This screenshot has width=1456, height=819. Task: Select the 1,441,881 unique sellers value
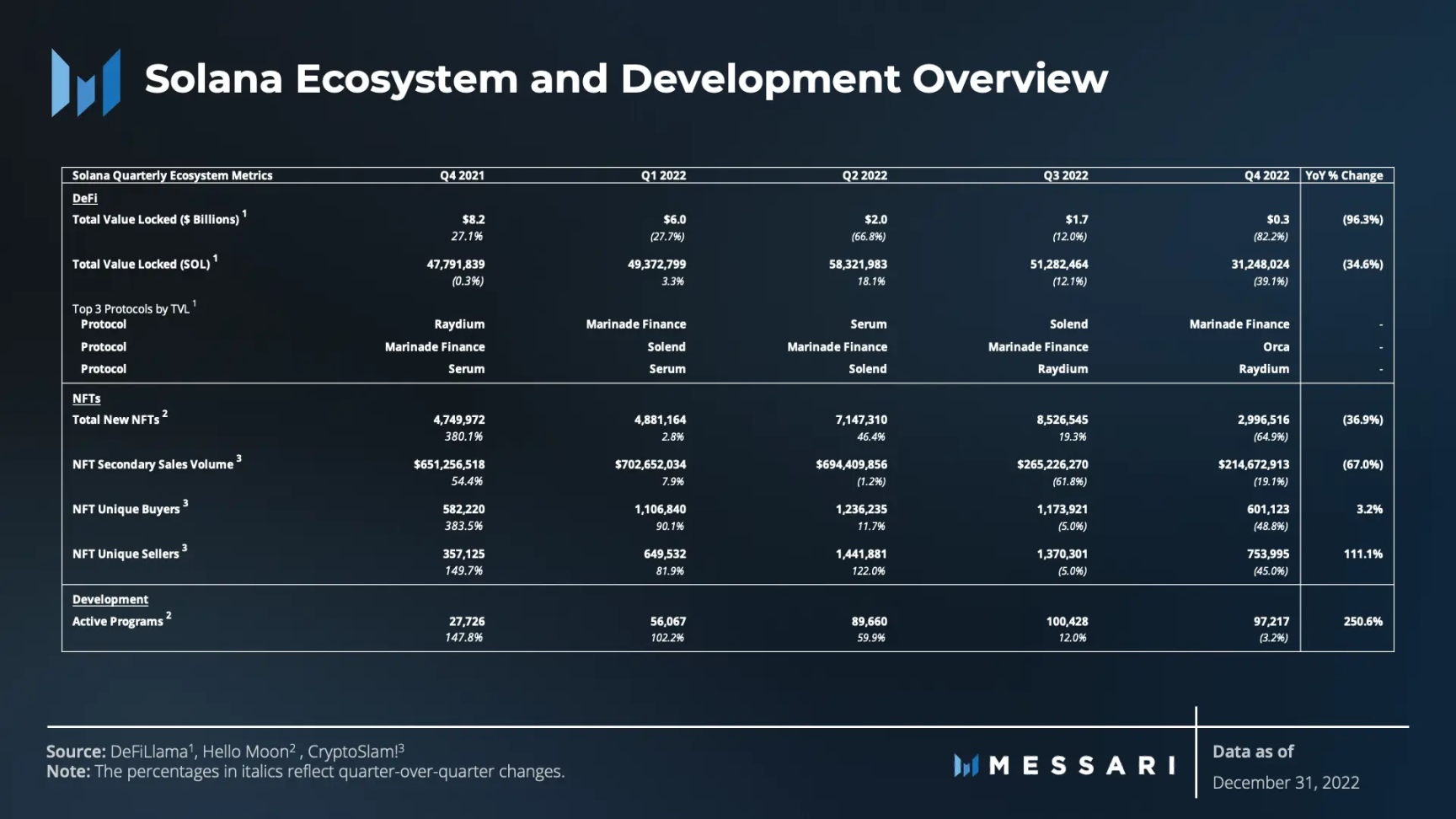coord(861,553)
